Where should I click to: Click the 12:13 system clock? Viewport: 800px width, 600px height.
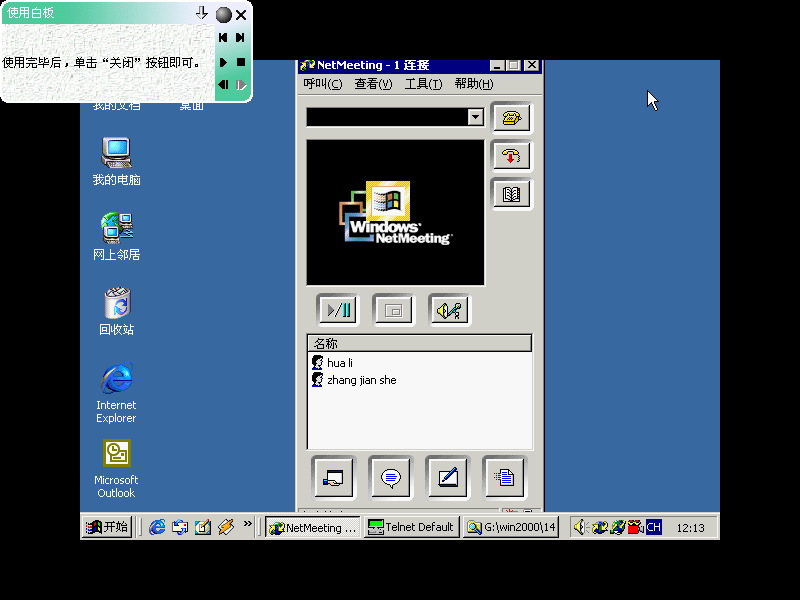click(690, 528)
